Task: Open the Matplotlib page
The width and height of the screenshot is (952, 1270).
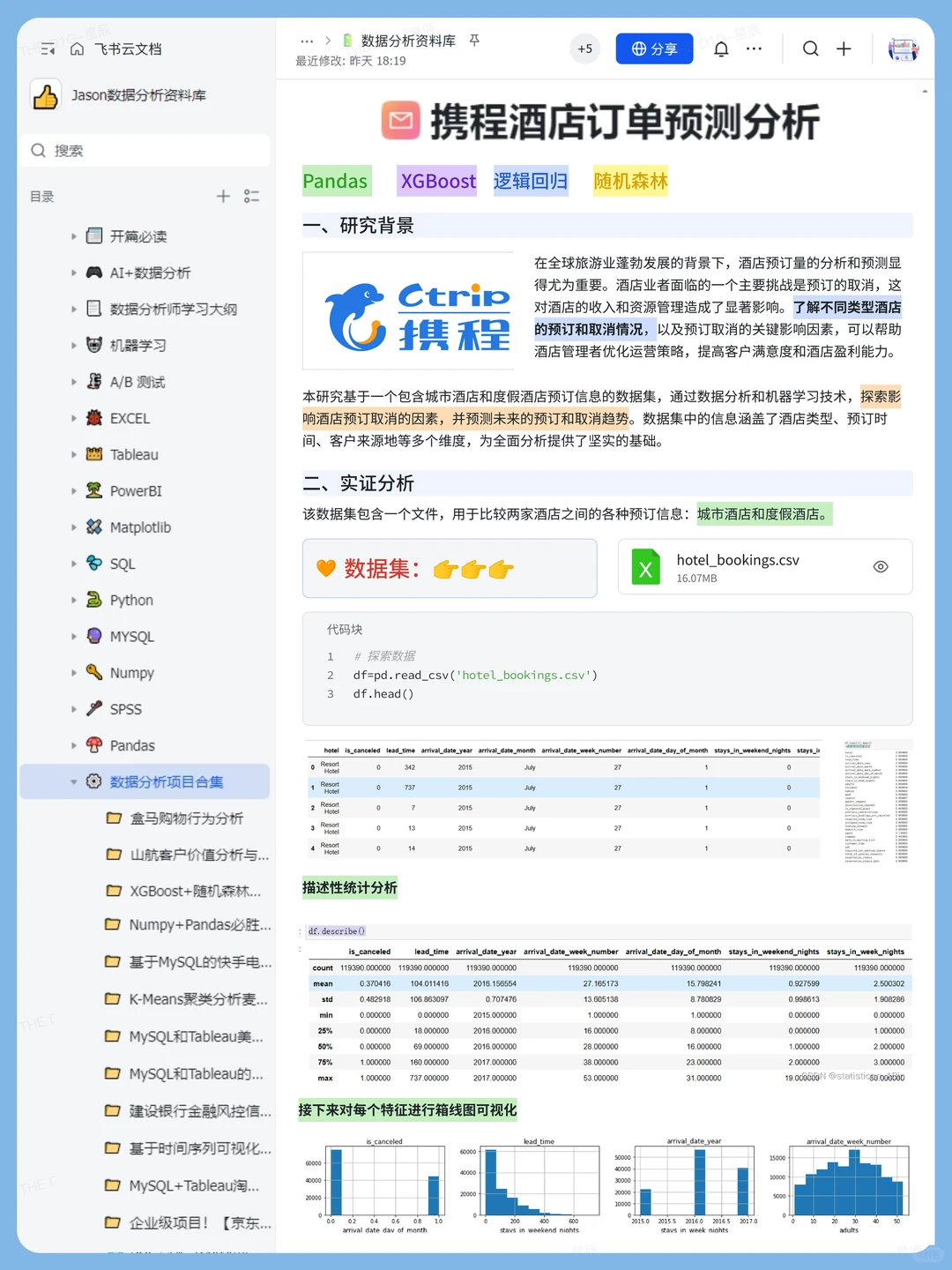Action: [x=140, y=527]
